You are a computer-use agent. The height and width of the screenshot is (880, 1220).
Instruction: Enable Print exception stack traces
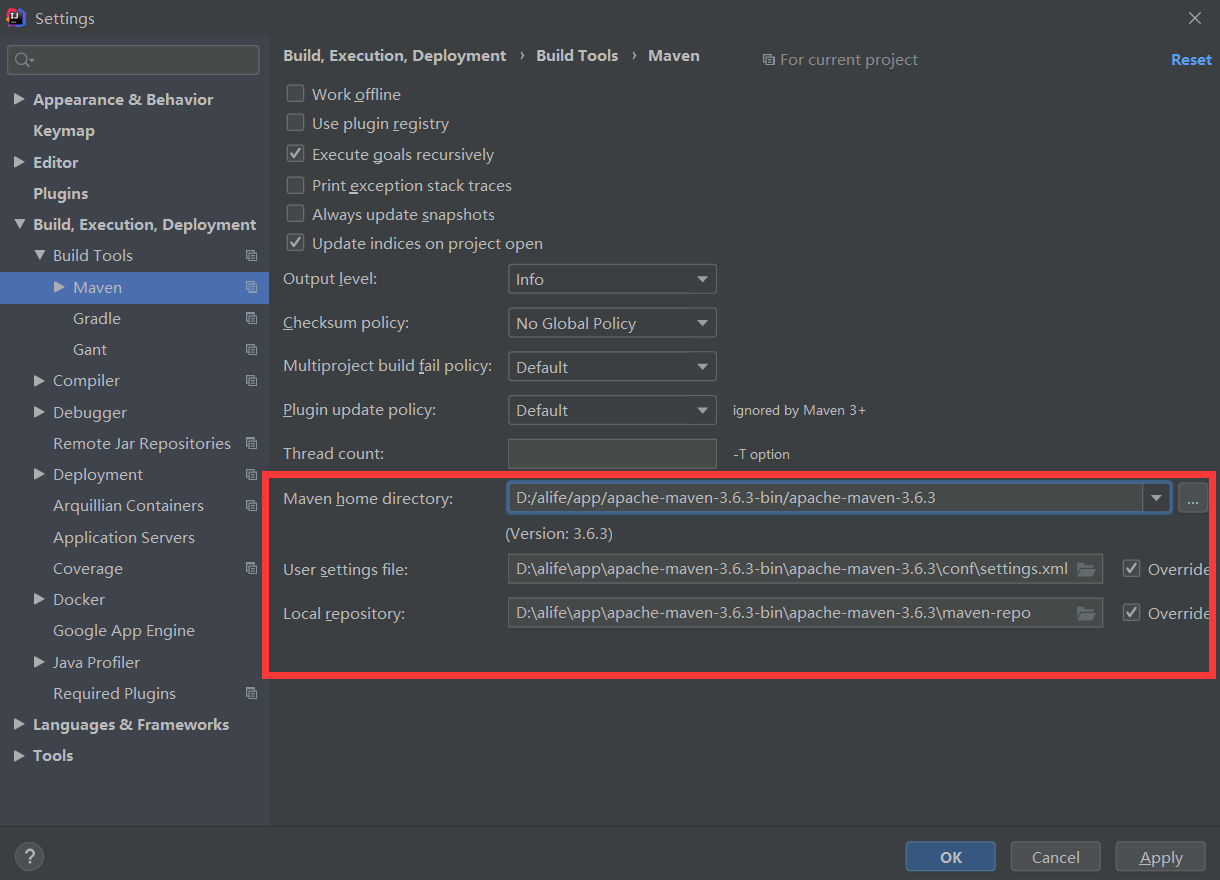(295, 185)
